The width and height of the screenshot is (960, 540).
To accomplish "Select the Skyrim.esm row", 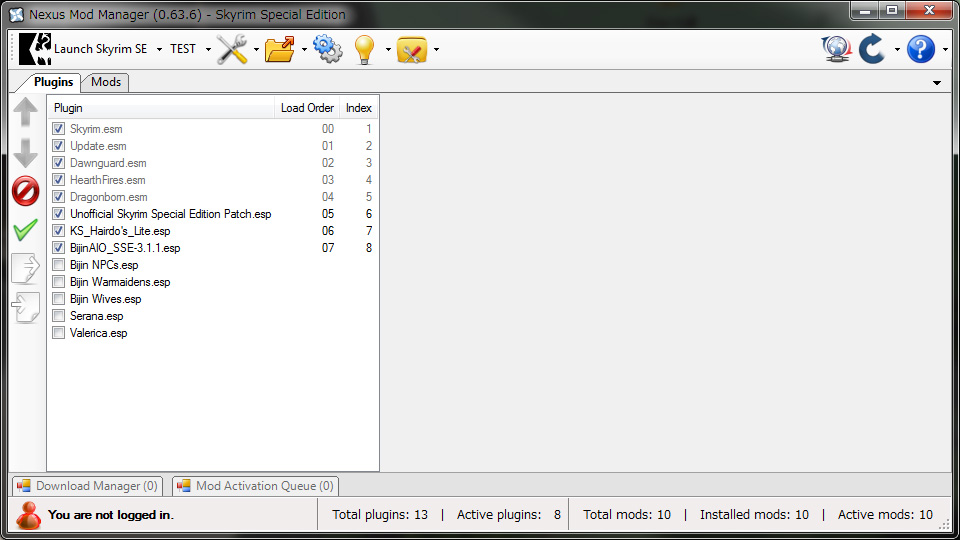I will [212, 129].
